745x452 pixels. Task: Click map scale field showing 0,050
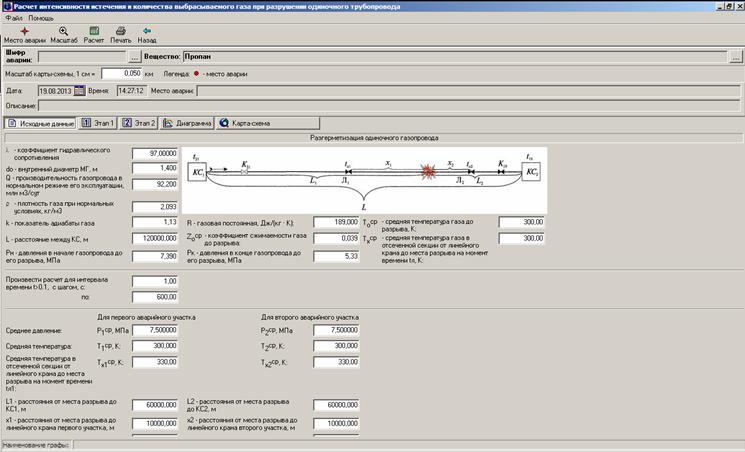pos(121,74)
